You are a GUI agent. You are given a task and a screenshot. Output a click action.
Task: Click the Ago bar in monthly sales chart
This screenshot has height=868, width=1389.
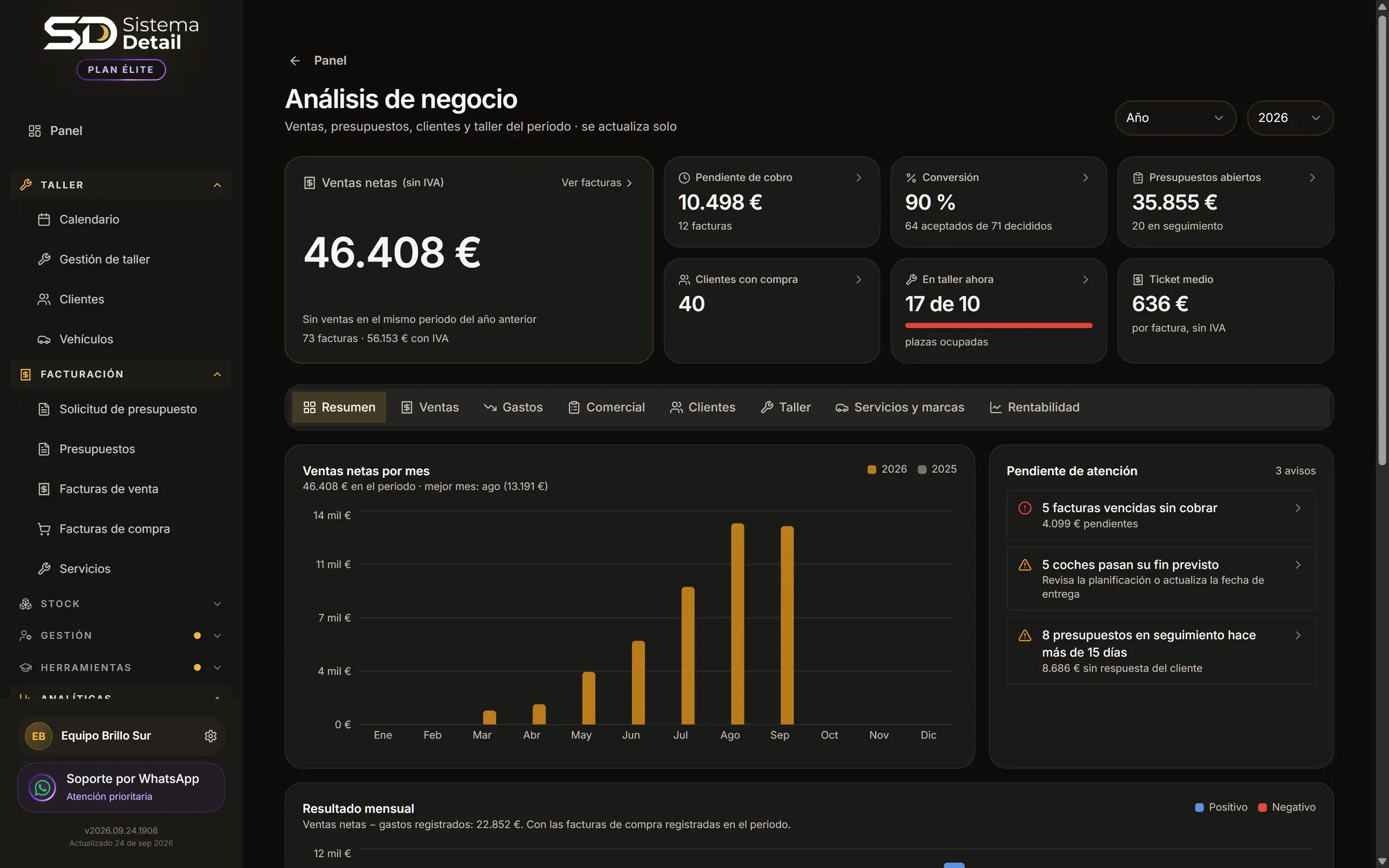coord(737,623)
